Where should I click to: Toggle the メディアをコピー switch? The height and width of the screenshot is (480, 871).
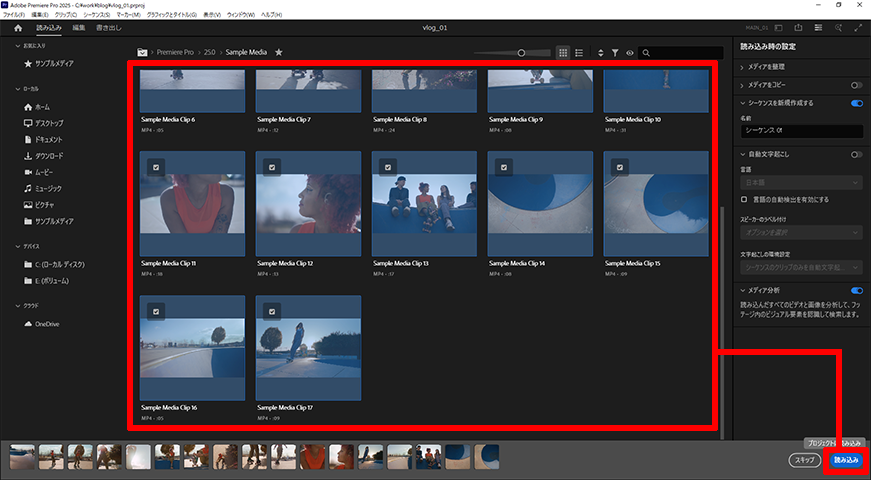pos(856,85)
